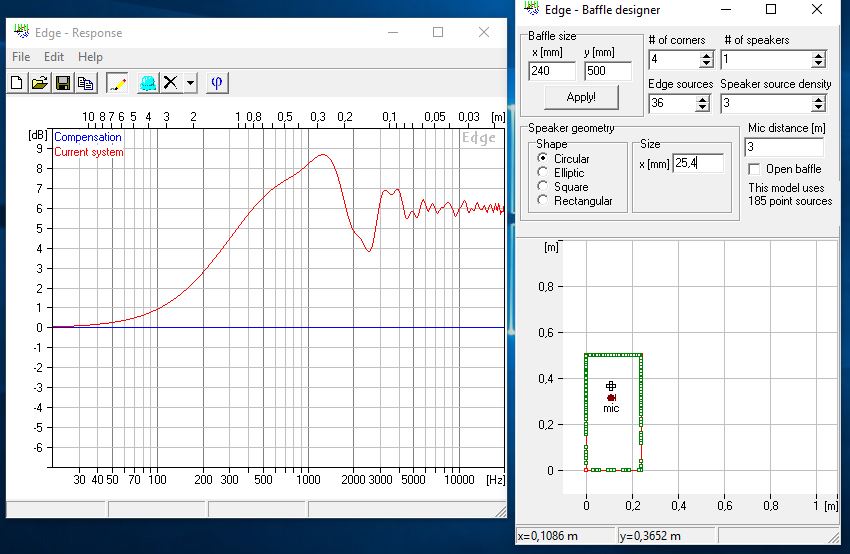Select the Elliptic speaker shape

[x=542, y=172]
